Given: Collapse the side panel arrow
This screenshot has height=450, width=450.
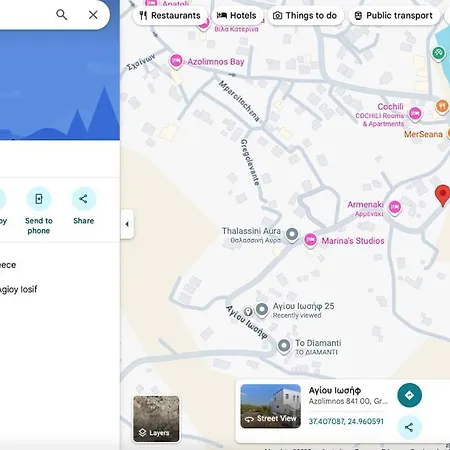Looking at the screenshot, I should [127, 224].
